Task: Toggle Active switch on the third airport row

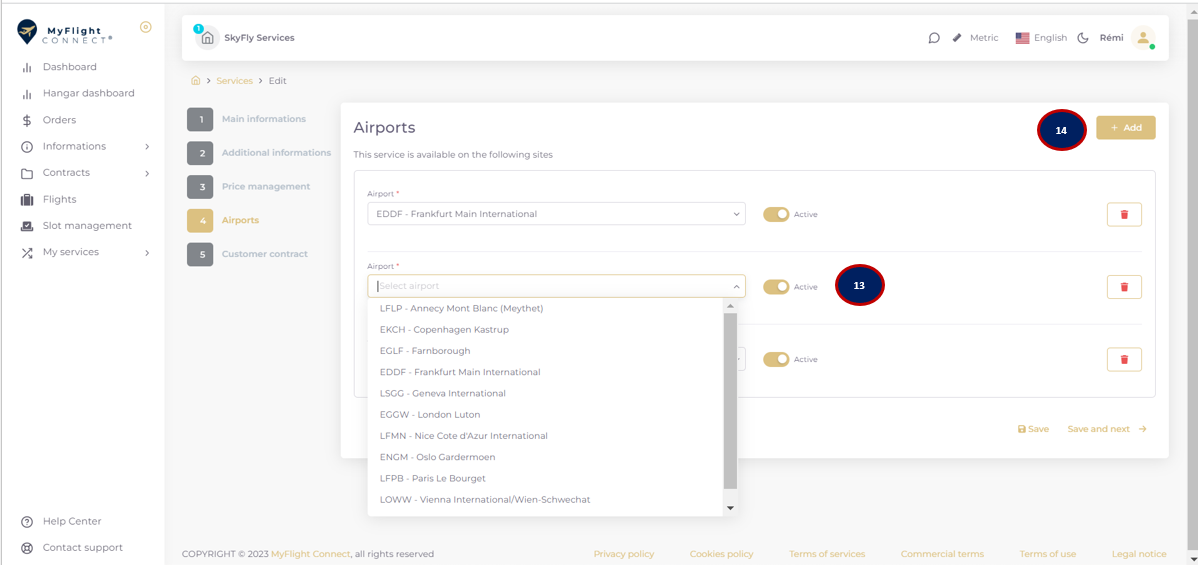Action: (776, 359)
